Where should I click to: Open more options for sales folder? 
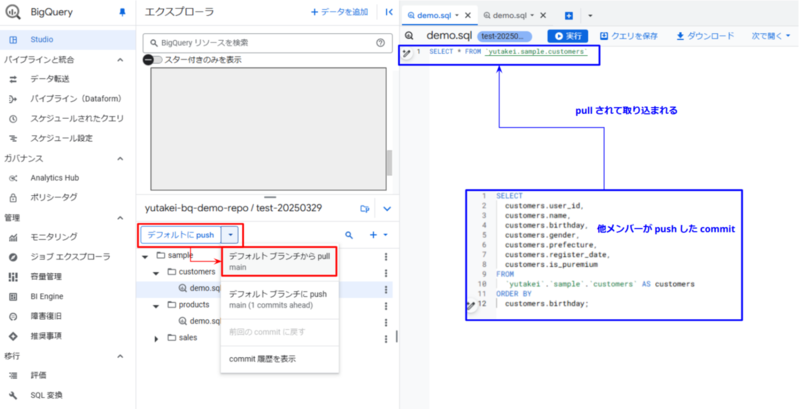[386, 339]
